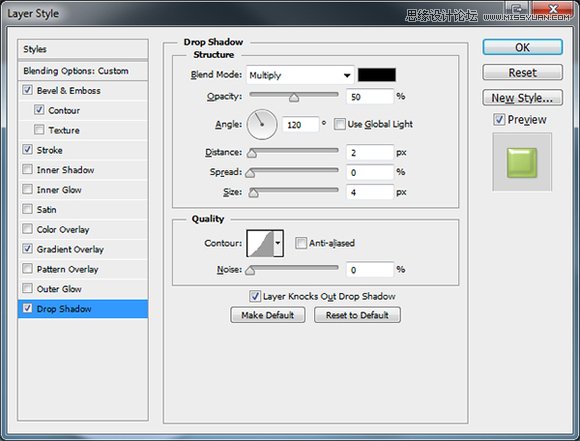Expand the contour picker dropdown arrow
580x441 pixels.
(x=278, y=243)
